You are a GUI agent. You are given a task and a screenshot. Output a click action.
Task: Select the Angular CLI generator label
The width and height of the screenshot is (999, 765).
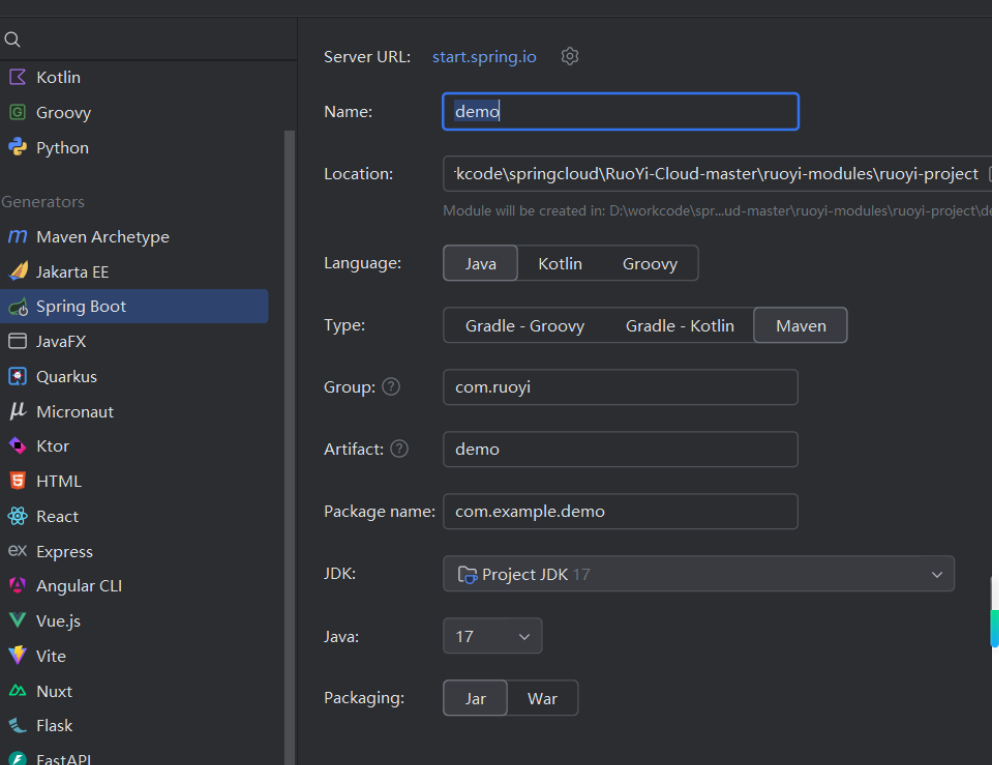79,585
